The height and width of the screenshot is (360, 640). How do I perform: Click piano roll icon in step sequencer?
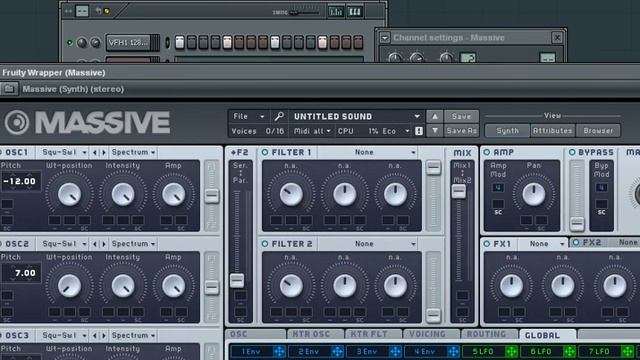[355, 11]
